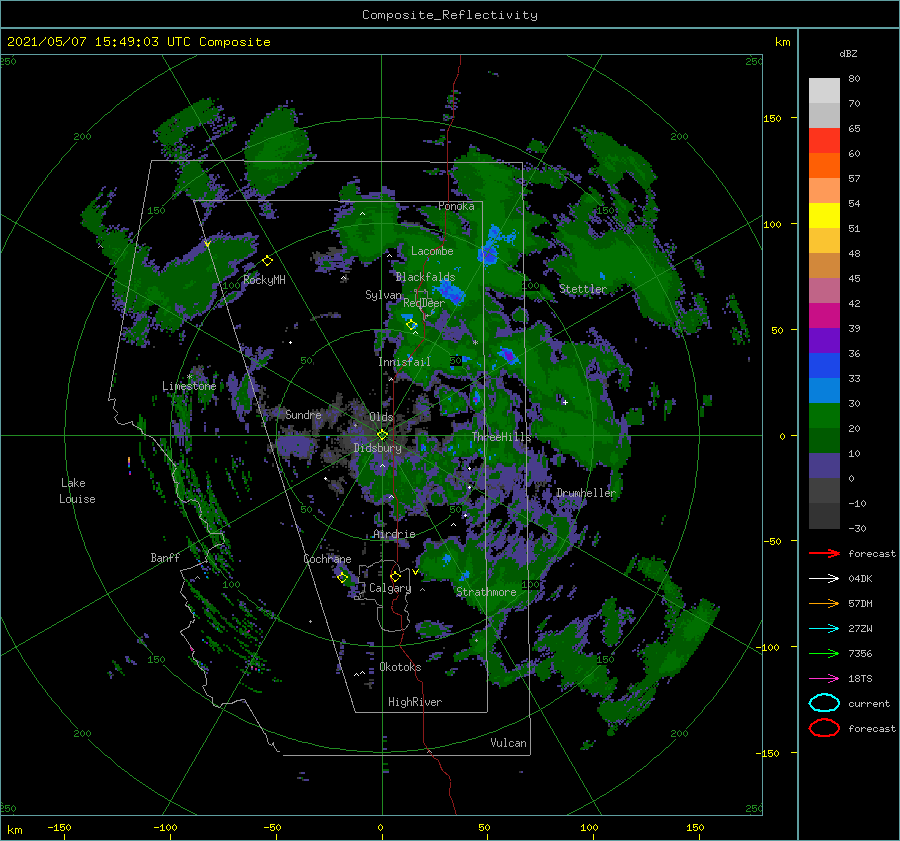
Task: Click the yellow diamond marker below RedDeer
Action: (x=412, y=325)
